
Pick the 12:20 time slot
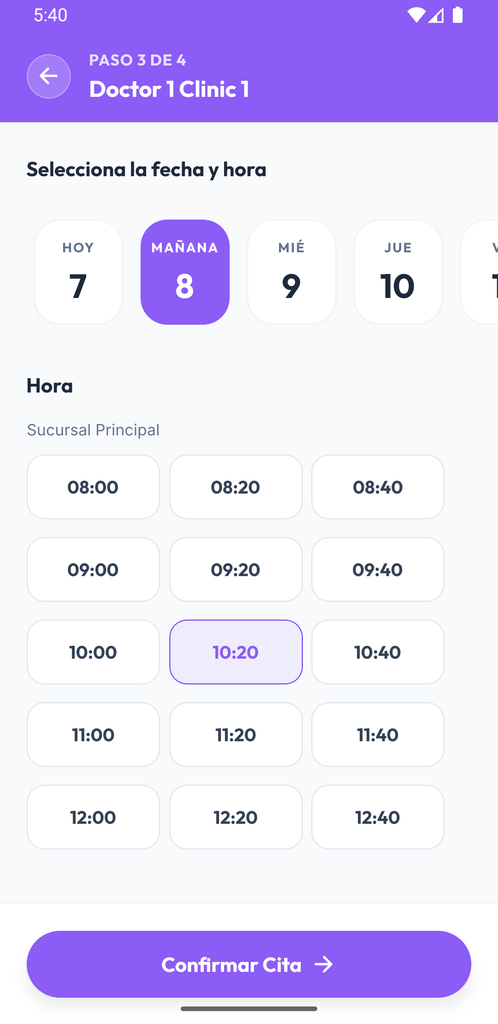(236, 818)
